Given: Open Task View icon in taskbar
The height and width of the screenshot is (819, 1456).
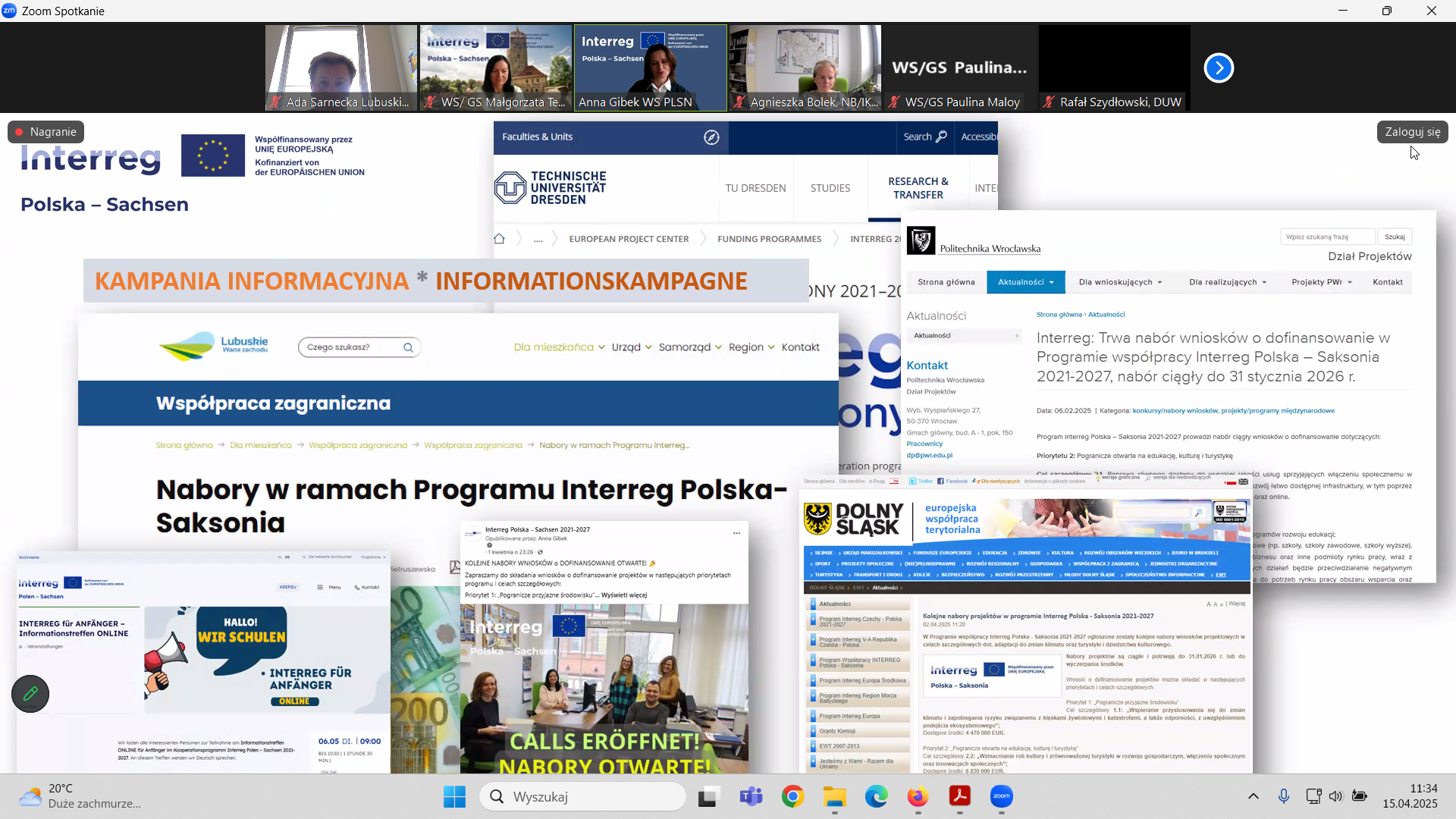Looking at the screenshot, I should coord(709,796).
